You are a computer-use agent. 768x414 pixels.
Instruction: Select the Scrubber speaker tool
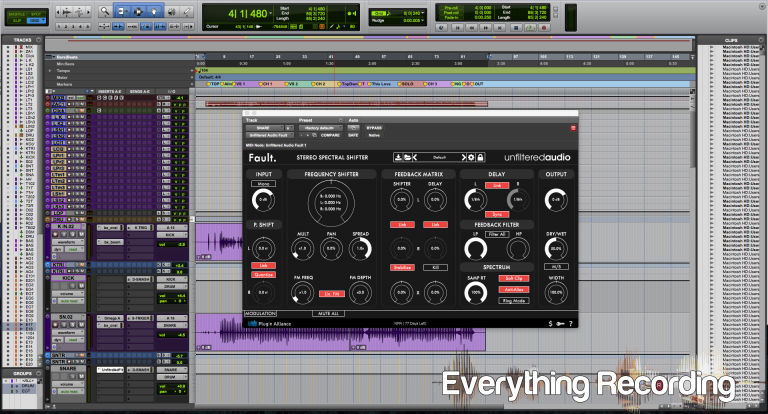[x=171, y=11]
